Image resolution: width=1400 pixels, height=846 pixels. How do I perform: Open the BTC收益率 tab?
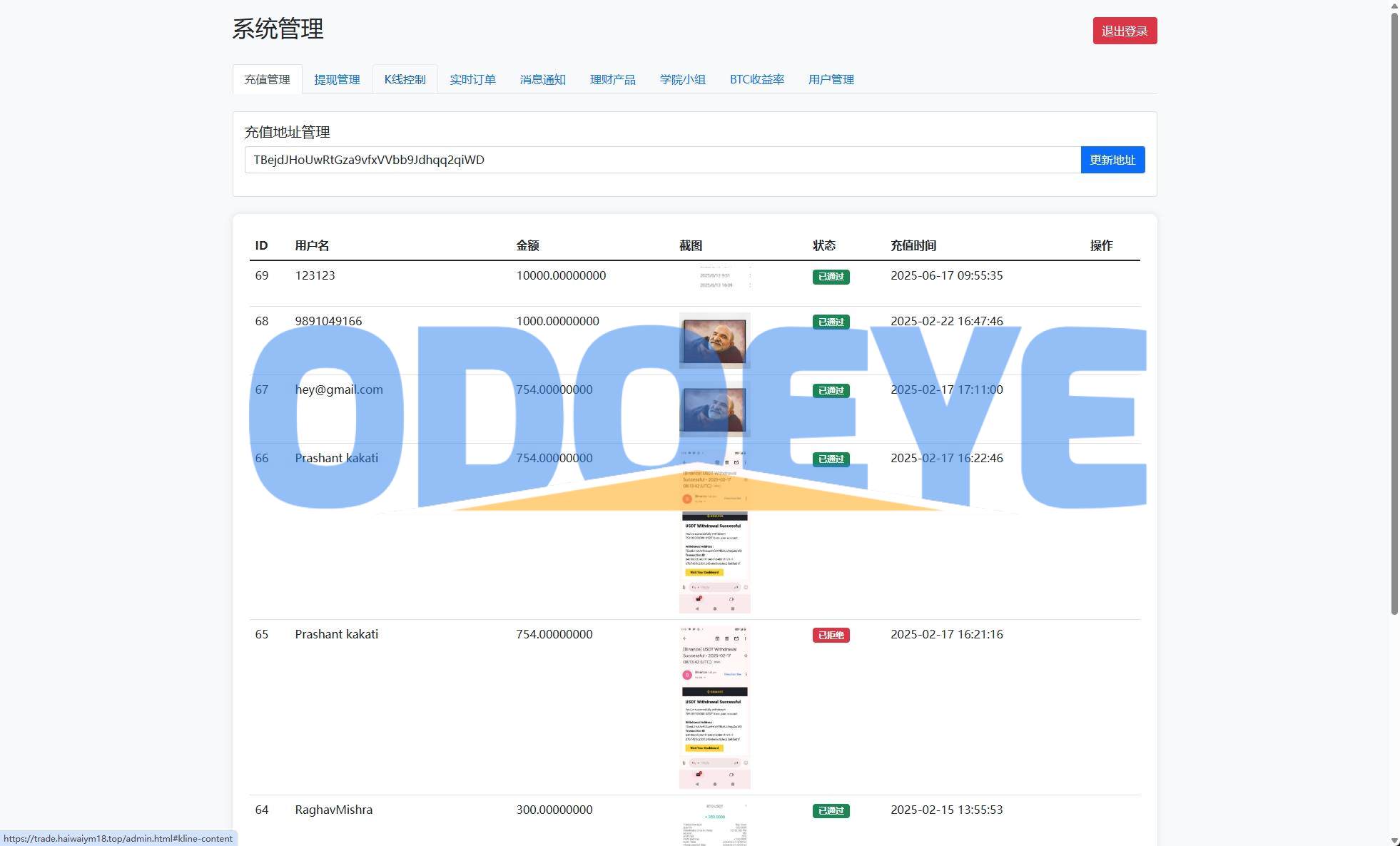pyautogui.click(x=756, y=79)
